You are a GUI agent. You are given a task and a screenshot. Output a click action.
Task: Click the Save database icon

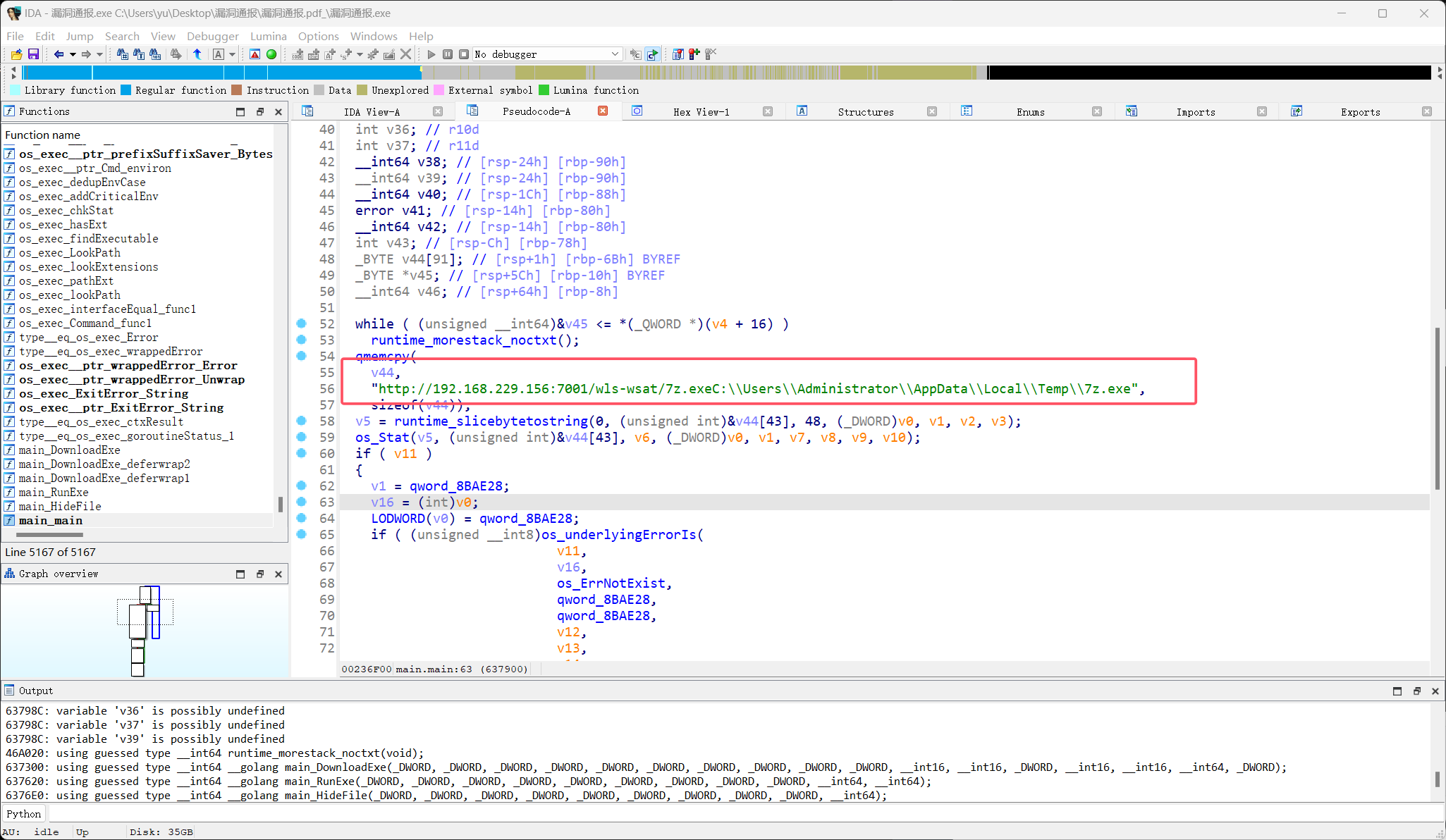33,54
